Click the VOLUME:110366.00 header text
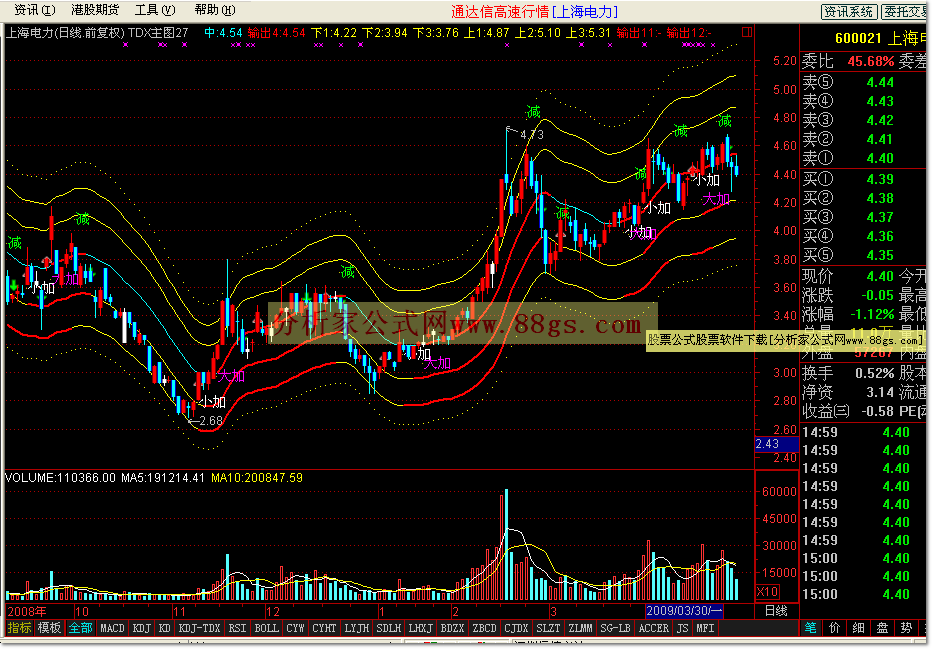933x649 pixels. pyautogui.click(x=60, y=478)
